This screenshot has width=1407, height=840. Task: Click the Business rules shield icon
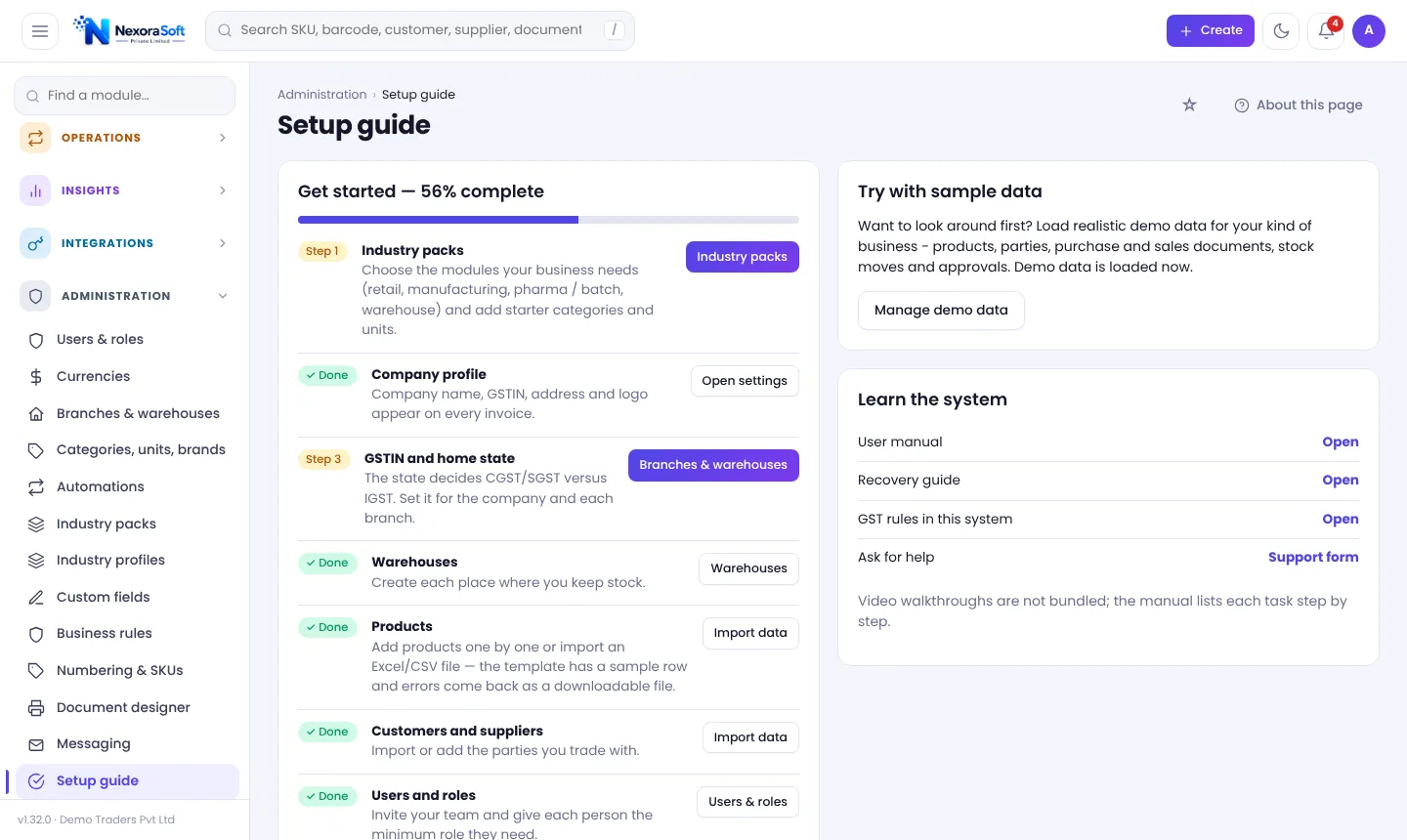(x=36, y=634)
